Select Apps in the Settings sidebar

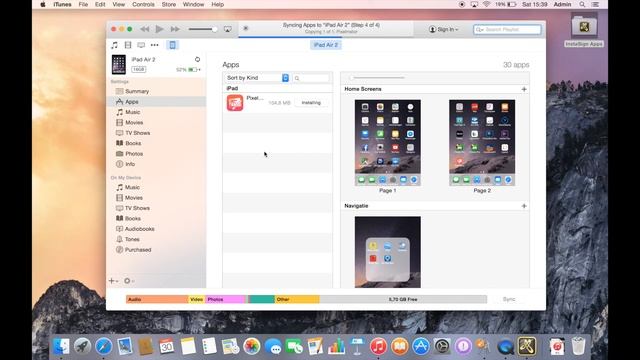click(156, 102)
